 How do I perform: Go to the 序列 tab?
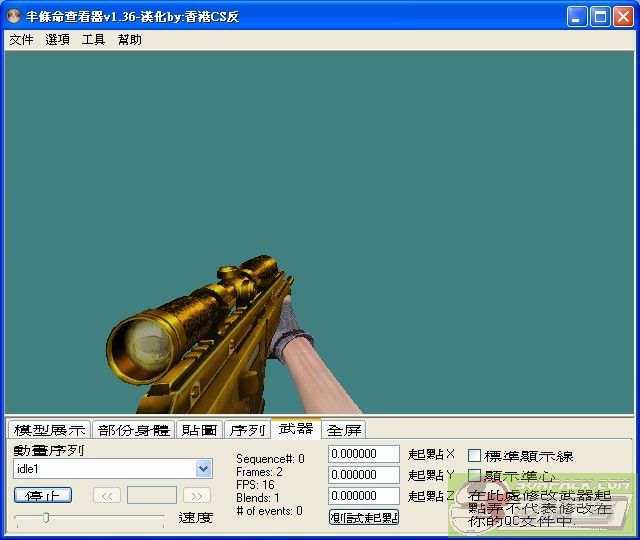(247, 430)
